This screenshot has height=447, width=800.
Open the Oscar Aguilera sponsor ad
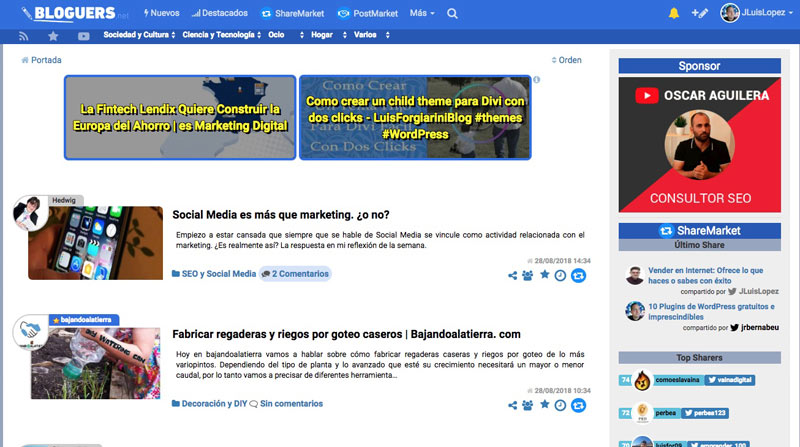699,145
